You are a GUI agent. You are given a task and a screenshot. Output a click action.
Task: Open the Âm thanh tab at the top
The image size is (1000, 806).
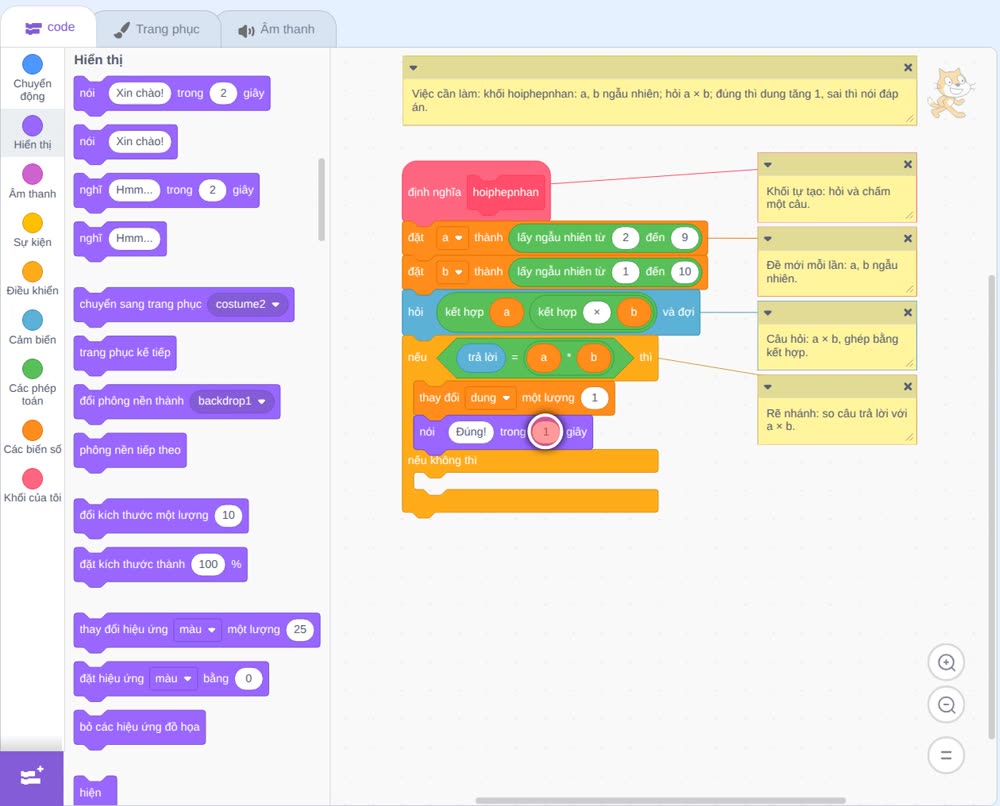coord(277,29)
